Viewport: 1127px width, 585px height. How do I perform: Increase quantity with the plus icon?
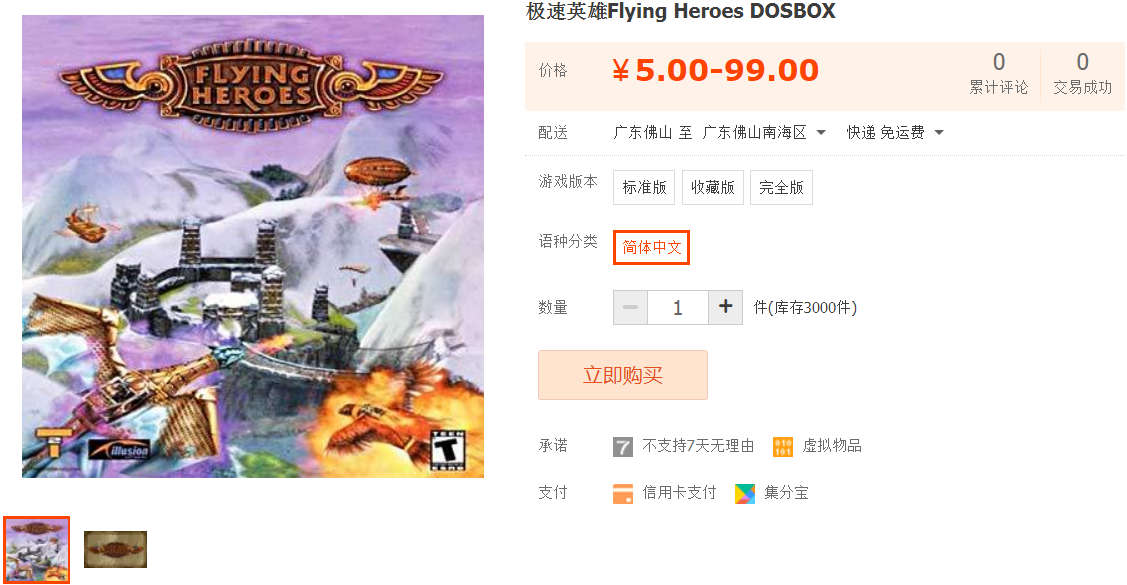(x=725, y=308)
